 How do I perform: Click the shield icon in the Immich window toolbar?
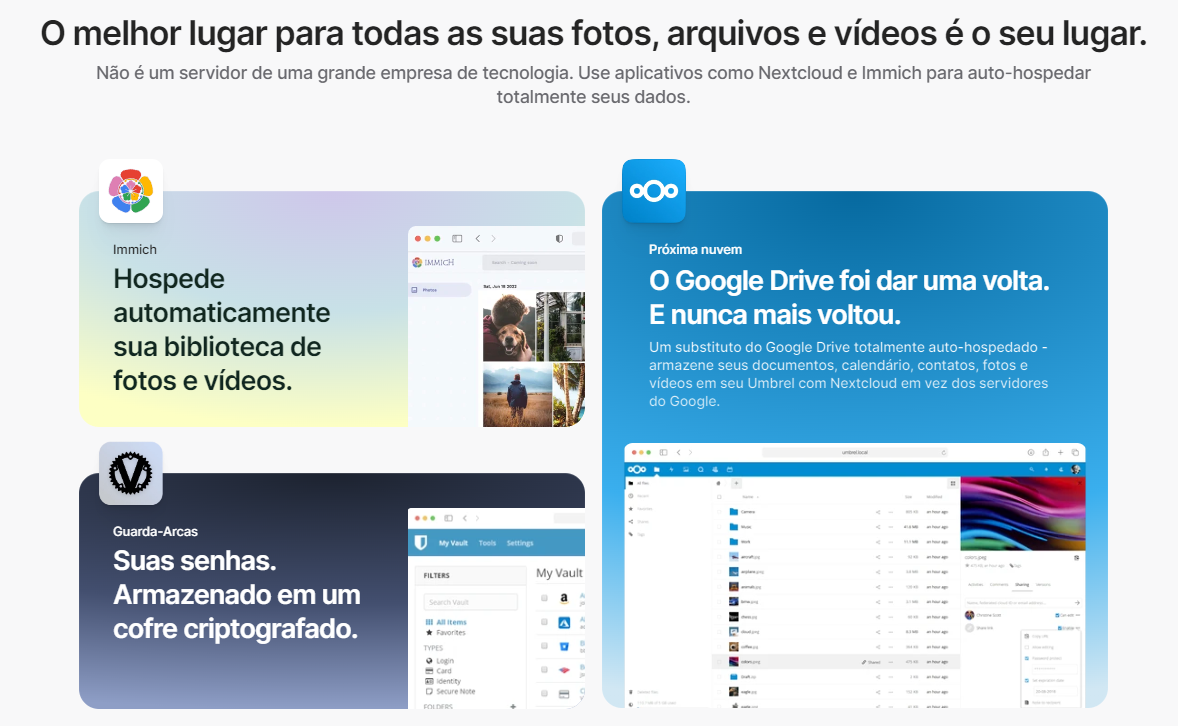559,238
